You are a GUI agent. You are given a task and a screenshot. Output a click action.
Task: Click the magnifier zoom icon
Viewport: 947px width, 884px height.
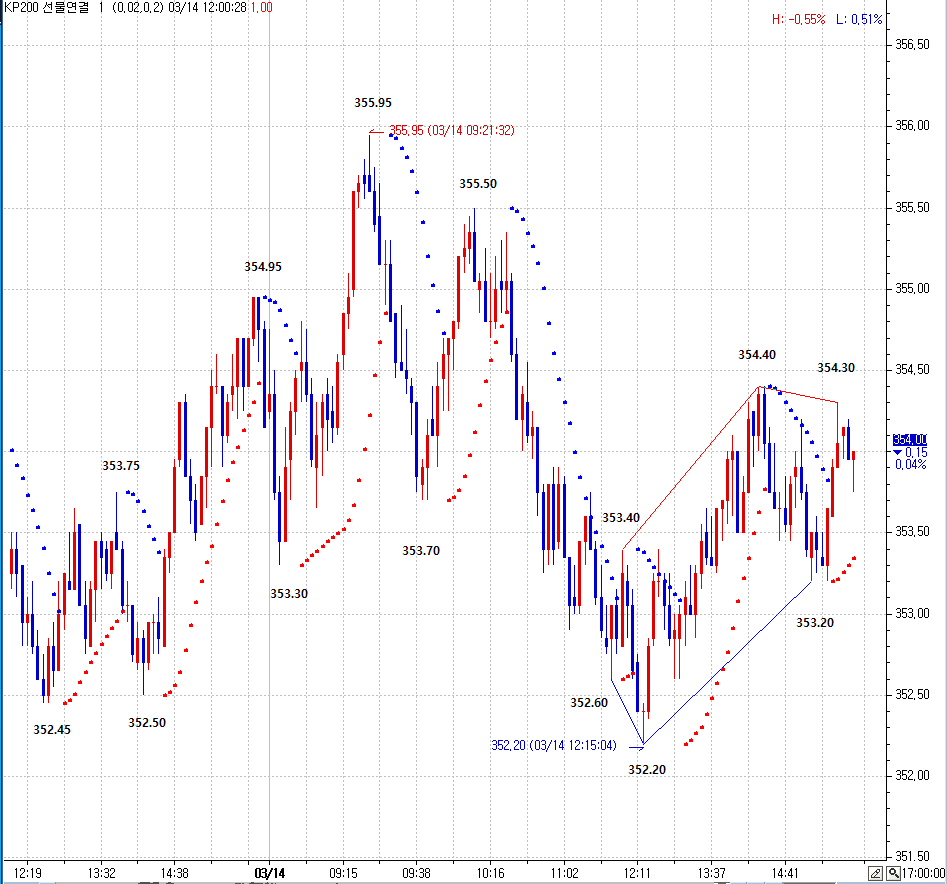(893, 873)
